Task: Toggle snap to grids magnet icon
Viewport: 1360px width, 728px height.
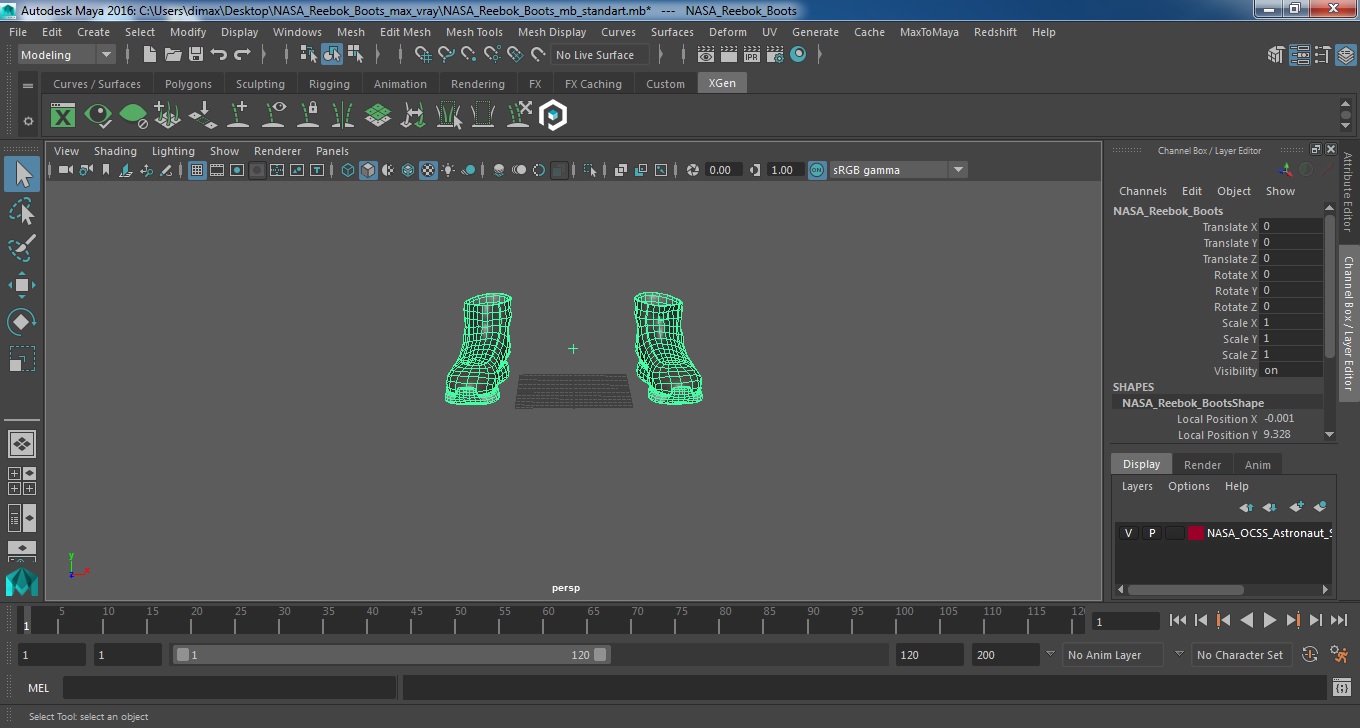Action: 423,55
